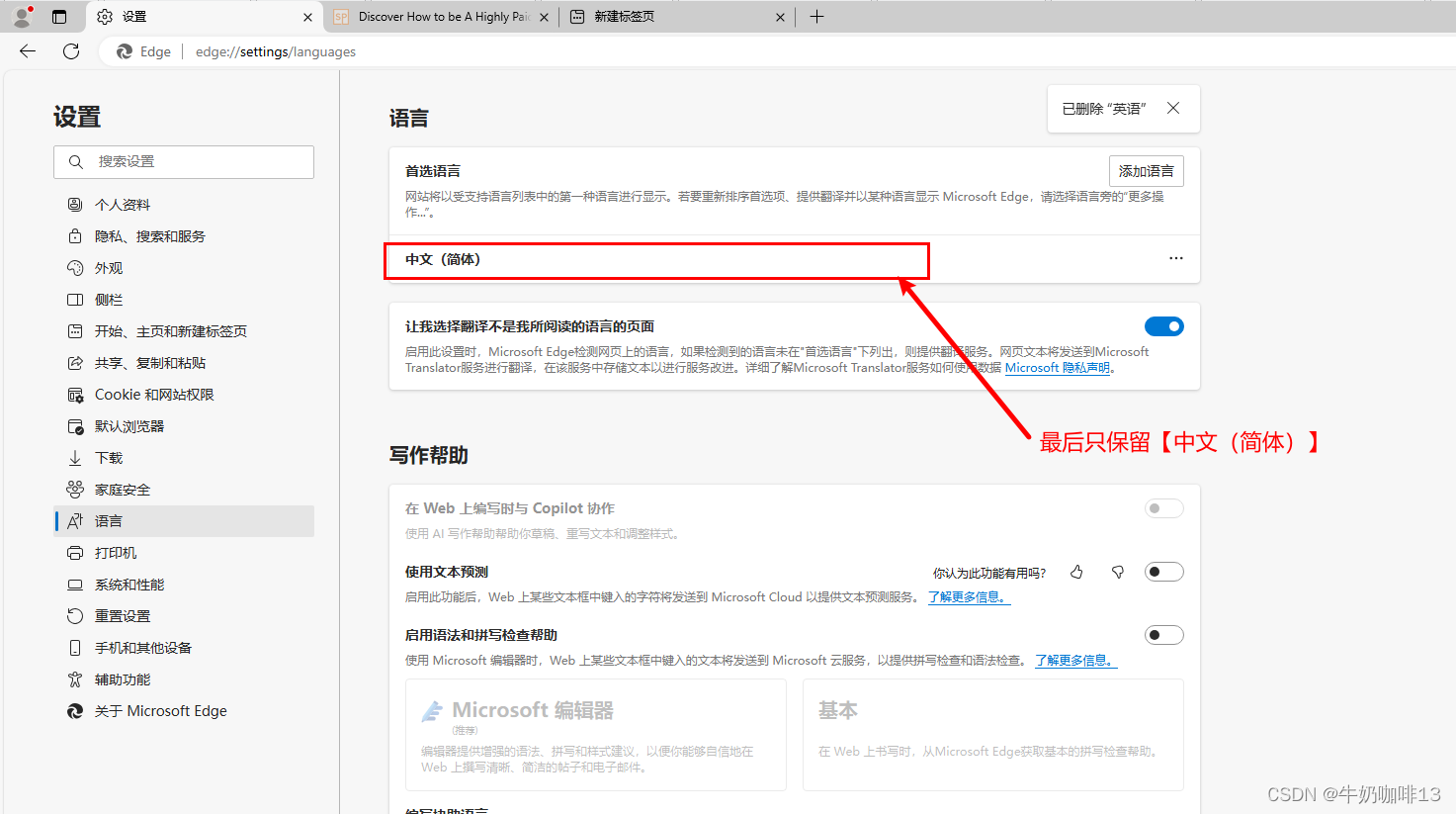Click the address bar URL
Viewport: 1456px width, 814px height.
[276, 51]
